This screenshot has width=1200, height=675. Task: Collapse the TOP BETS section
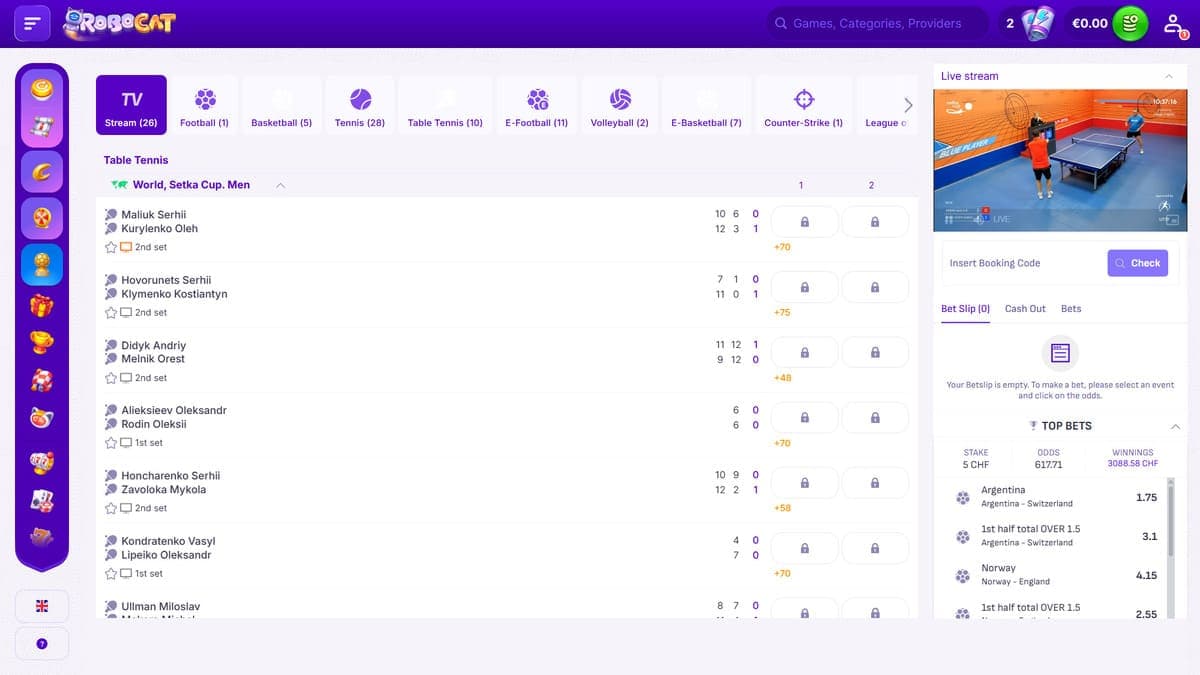point(1175,426)
